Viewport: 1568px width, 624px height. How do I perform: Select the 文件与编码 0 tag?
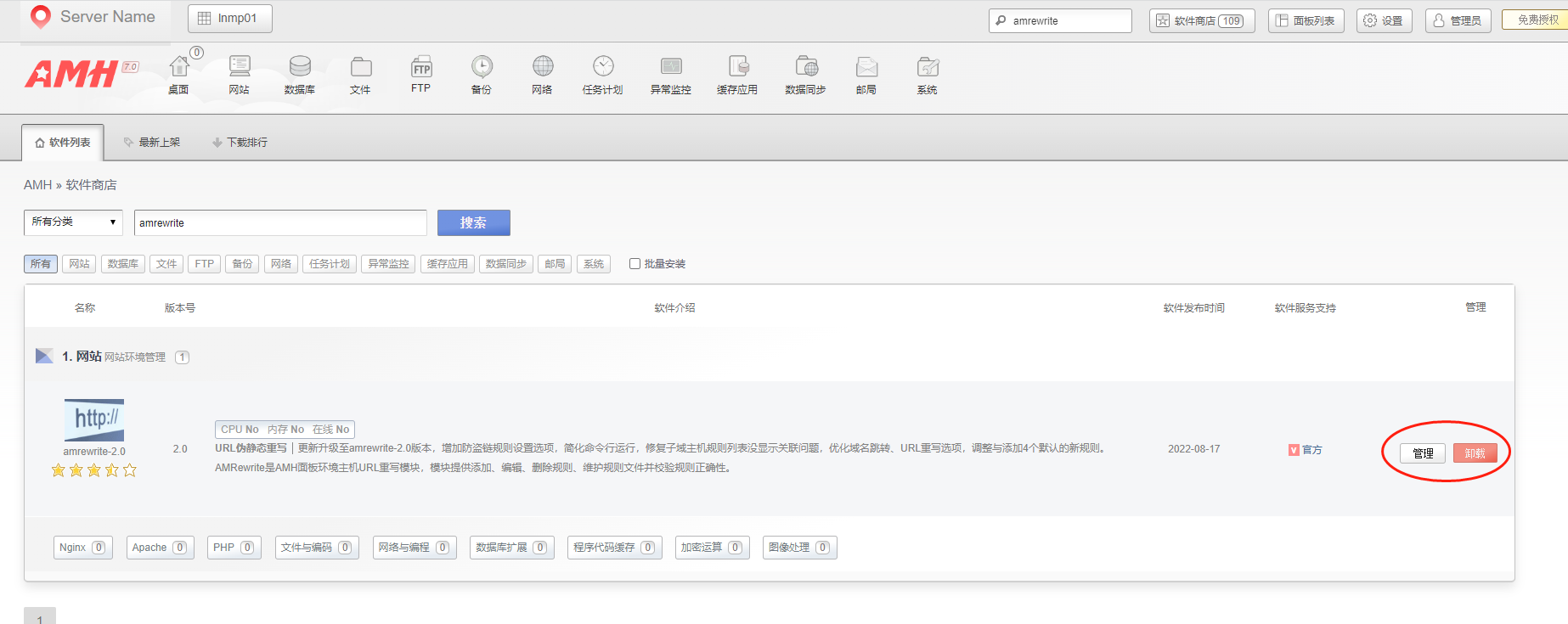[x=317, y=548]
